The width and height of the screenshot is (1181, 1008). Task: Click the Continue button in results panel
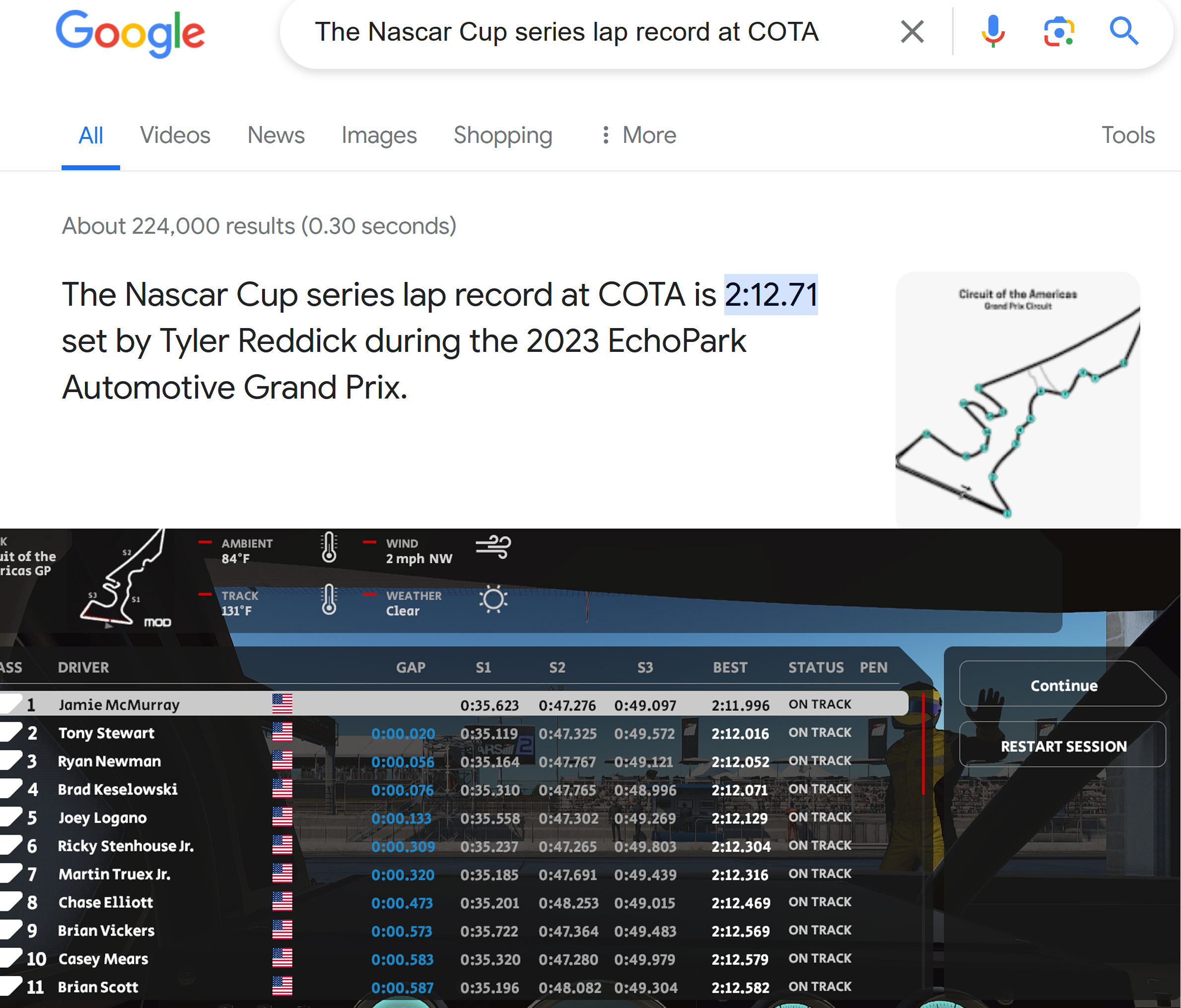(x=1064, y=686)
